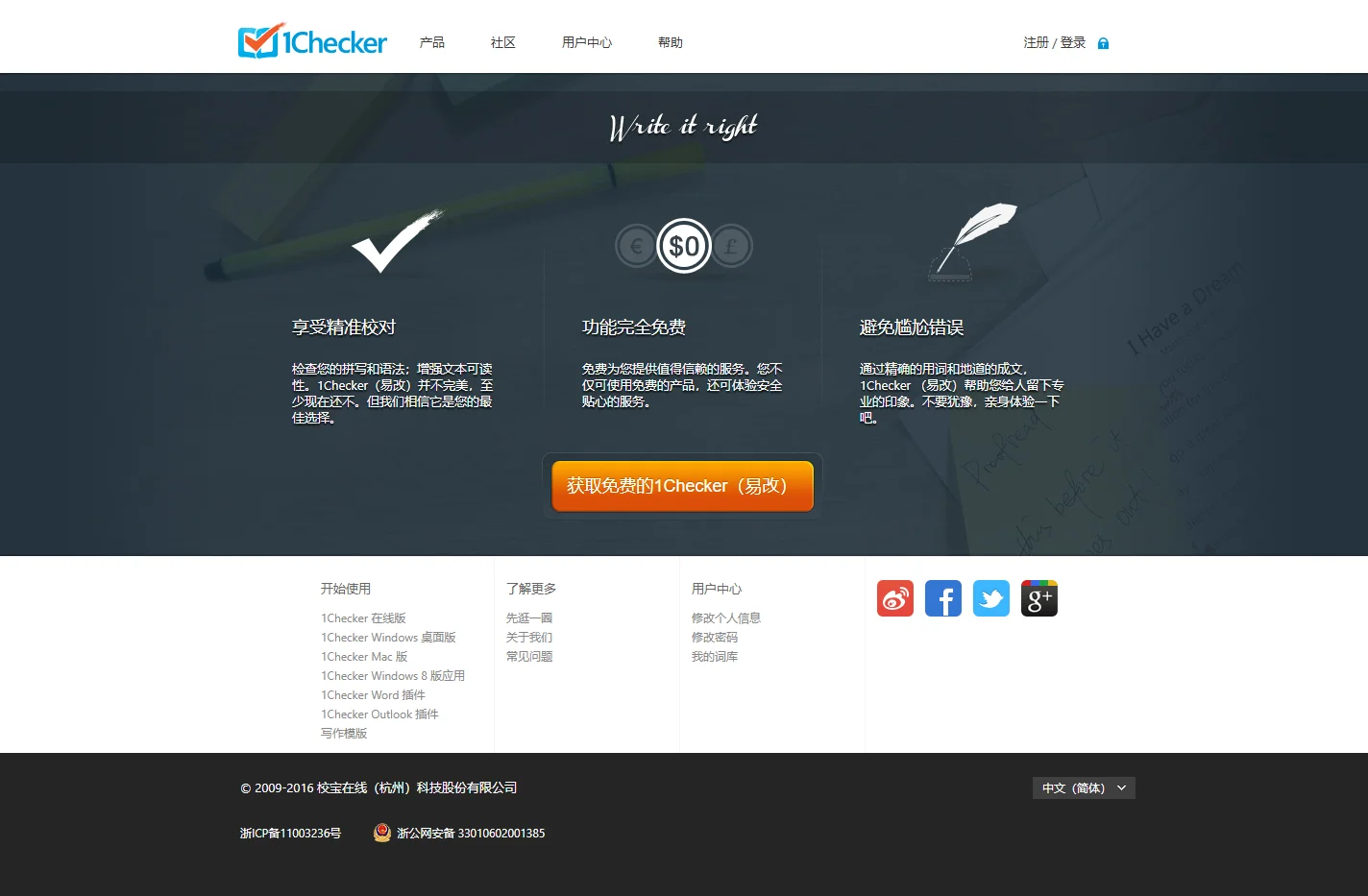
Task: Open 1Checker Word 插件 link
Action: point(373,694)
